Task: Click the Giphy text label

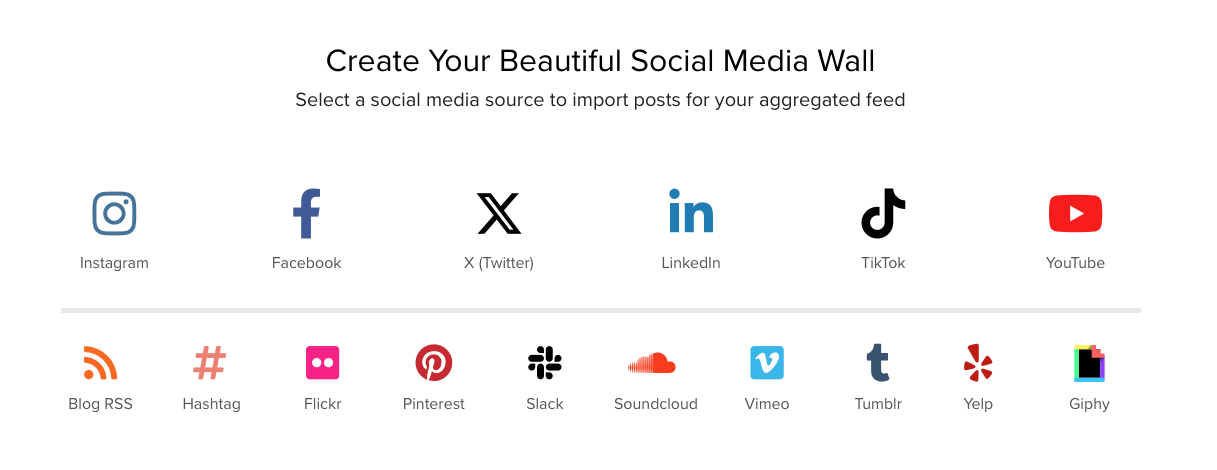Action: pos(1089,404)
